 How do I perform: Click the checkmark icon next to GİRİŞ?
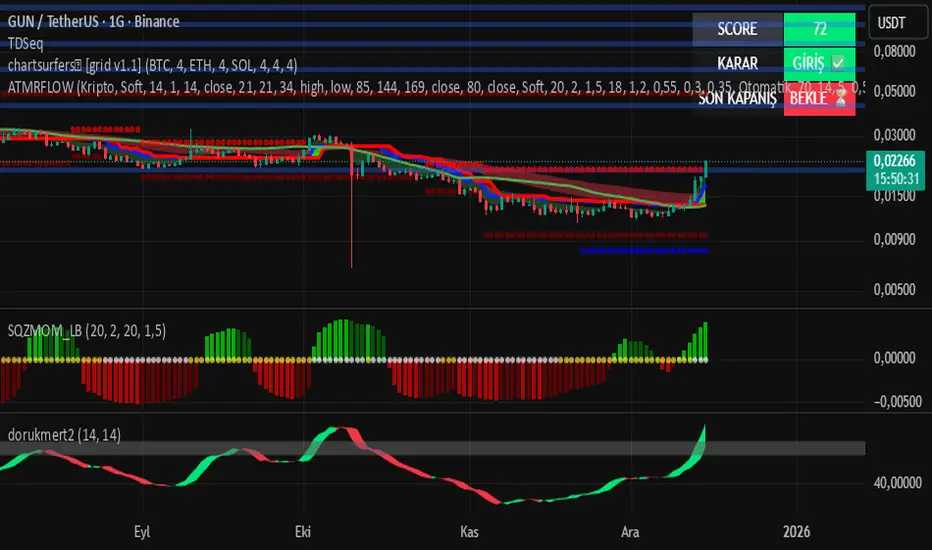(x=838, y=63)
